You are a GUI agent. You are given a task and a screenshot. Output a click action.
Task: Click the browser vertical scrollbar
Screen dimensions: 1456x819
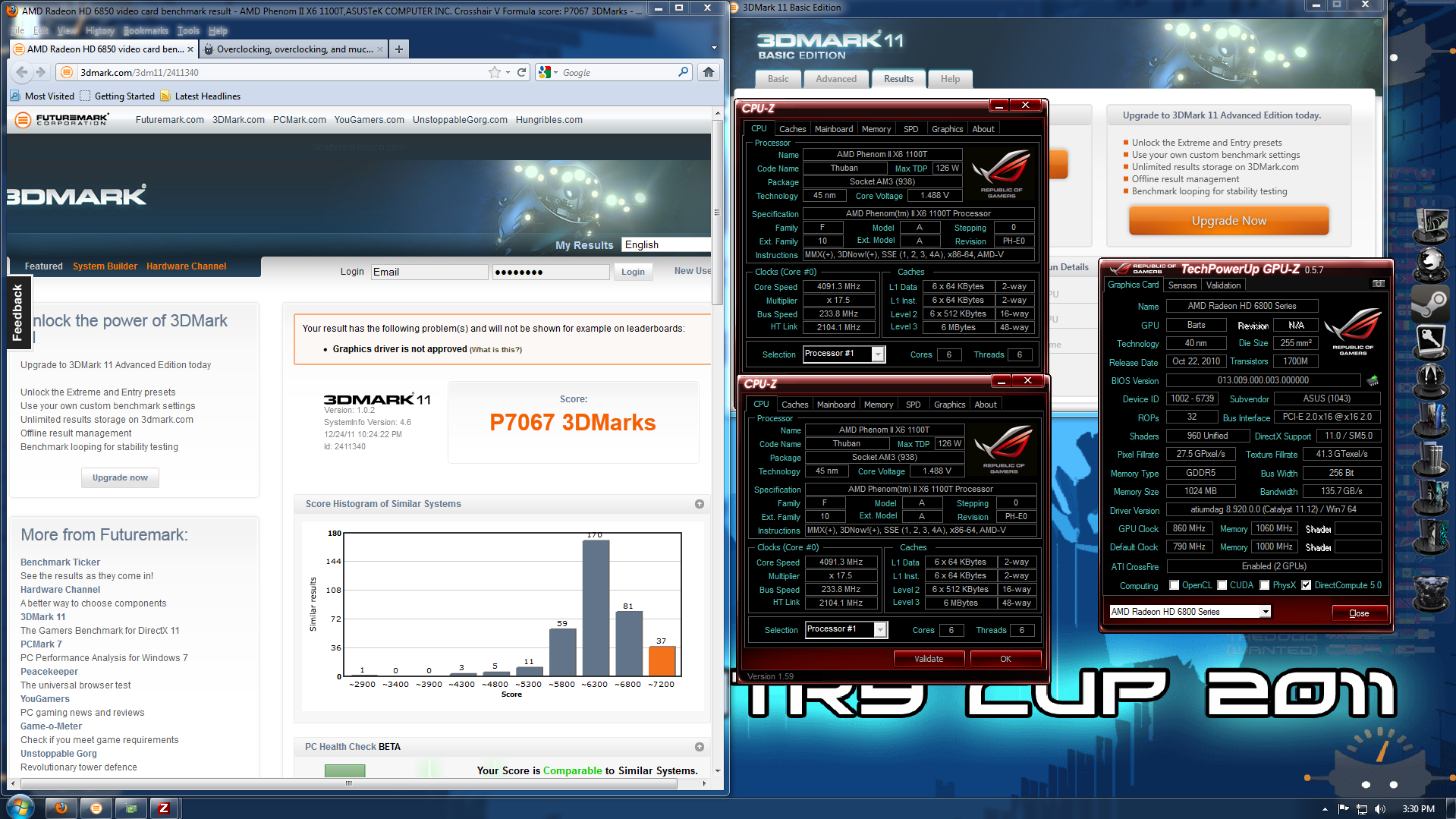pyautogui.click(x=718, y=440)
